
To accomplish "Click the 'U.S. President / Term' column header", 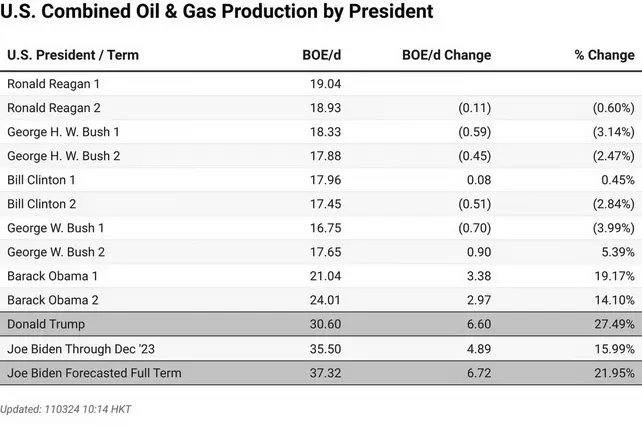I will click(x=73, y=55).
